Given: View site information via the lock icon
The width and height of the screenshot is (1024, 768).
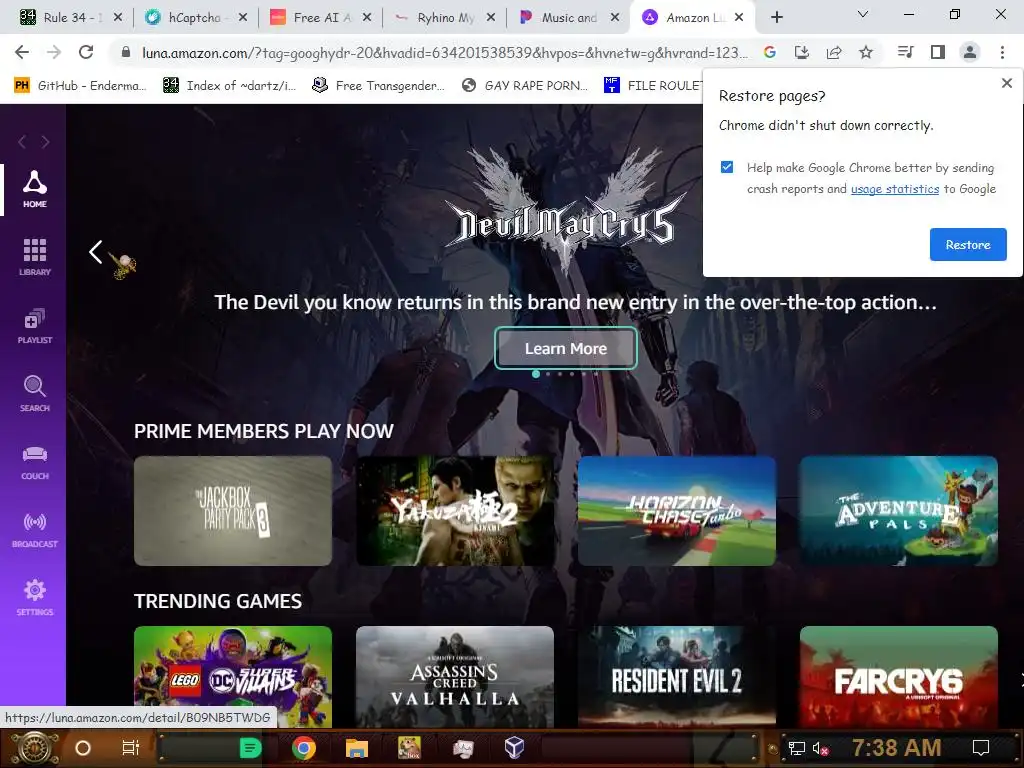Looking at the screenshot, I should pos(125,52).
